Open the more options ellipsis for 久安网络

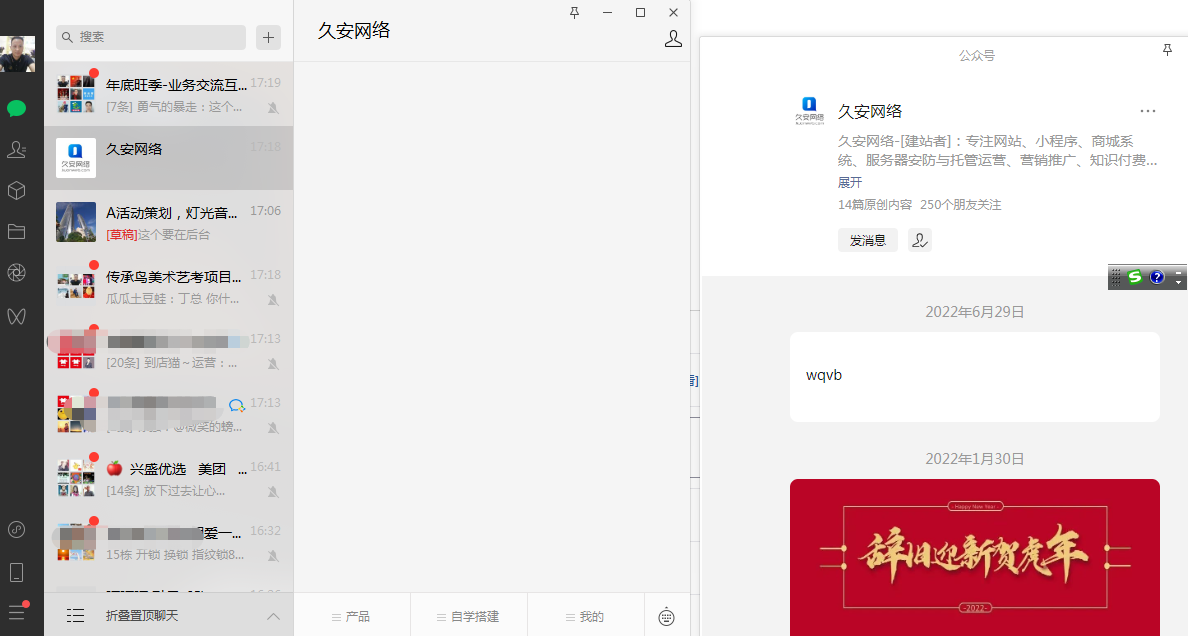coord(1148,111)
